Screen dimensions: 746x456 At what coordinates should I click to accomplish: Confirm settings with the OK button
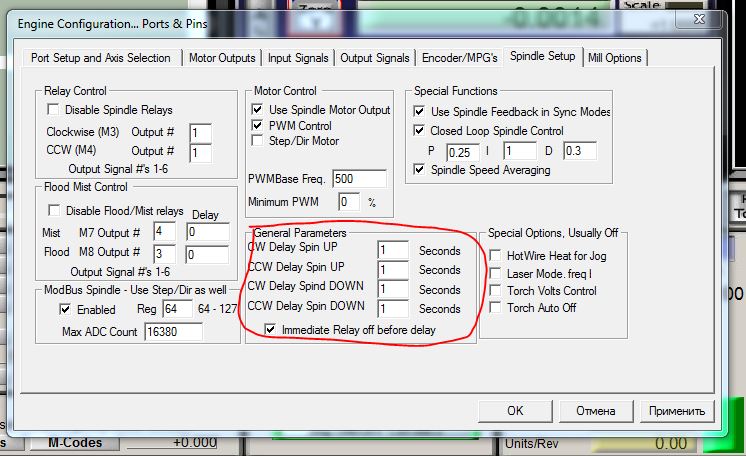pyautogui.click(x=515, y=411)
